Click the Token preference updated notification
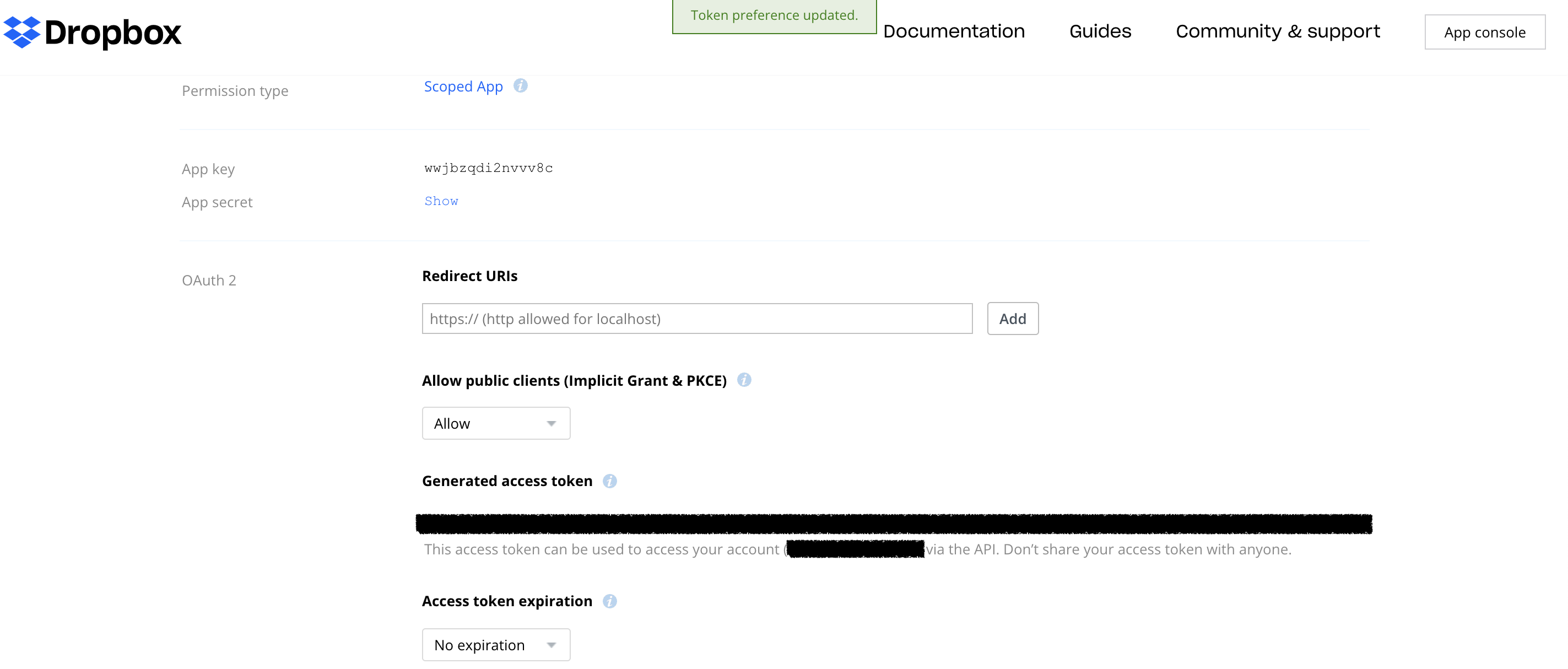Image resolution: width=1568 pixels, height=669 pixels. pos(774,16)
